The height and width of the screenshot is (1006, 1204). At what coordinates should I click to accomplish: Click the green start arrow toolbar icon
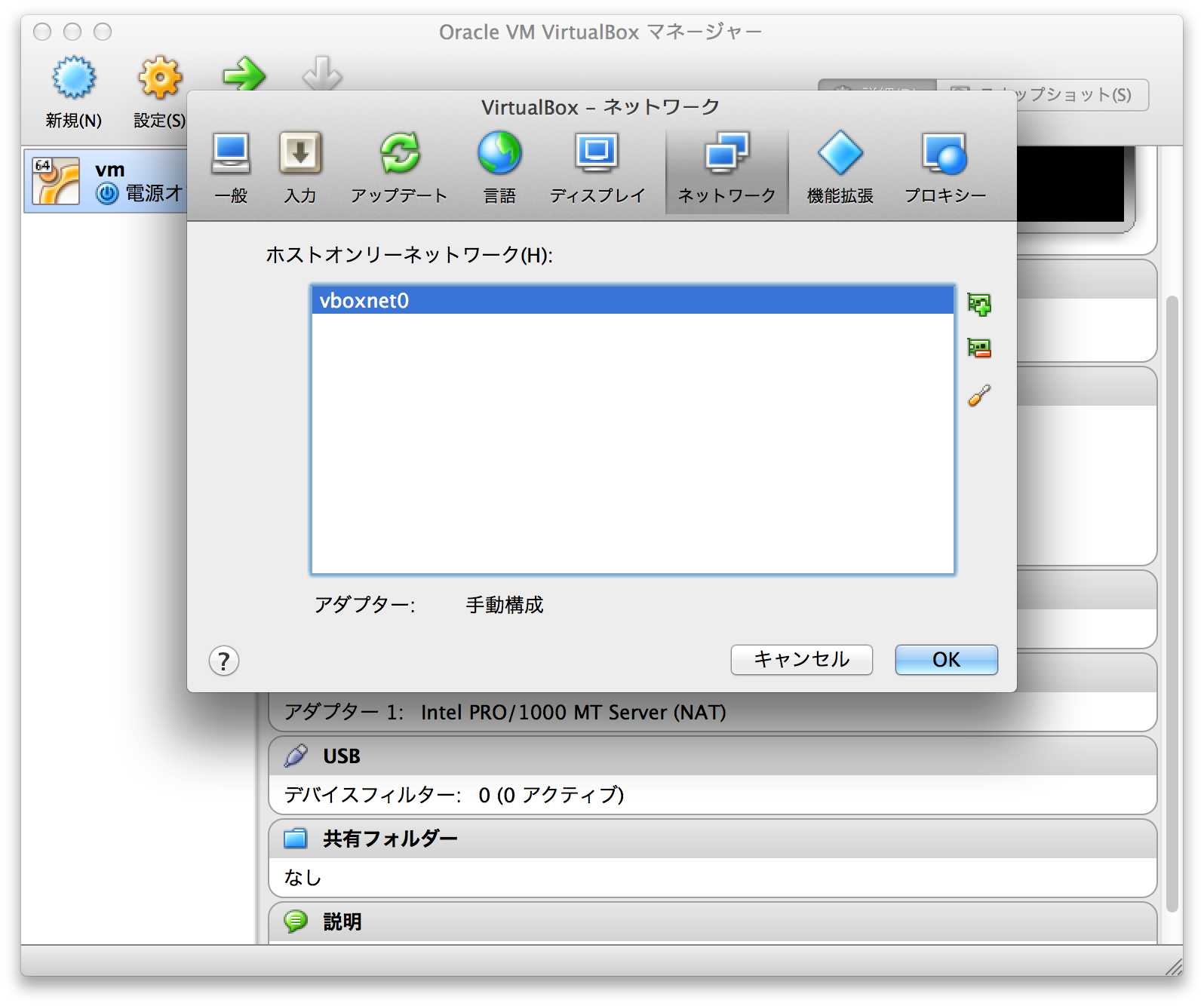click(x=244, y=74)
